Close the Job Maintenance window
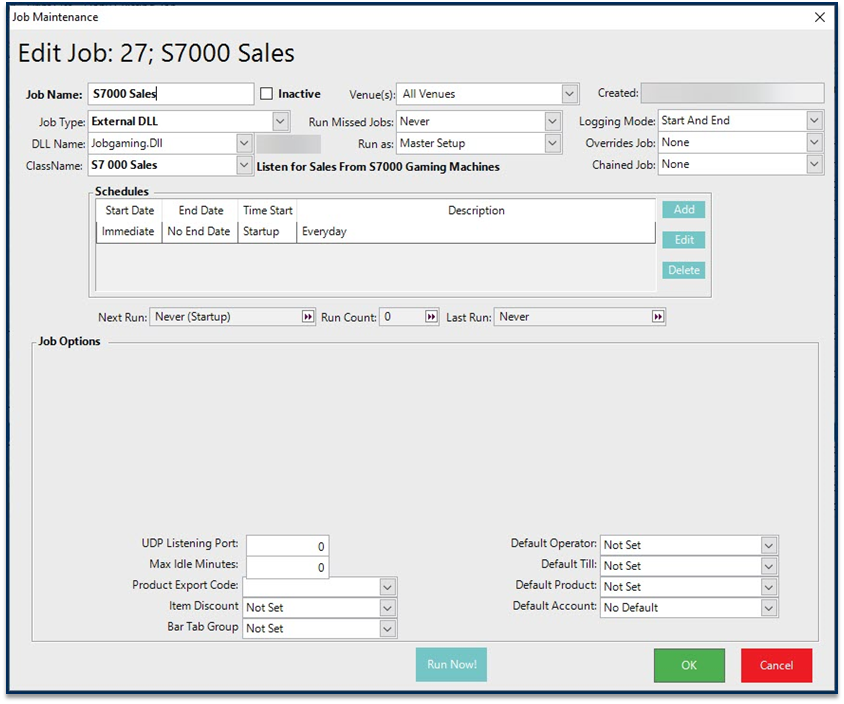The height and width of the screenshot is (704, 844). (x=819, y=17)
